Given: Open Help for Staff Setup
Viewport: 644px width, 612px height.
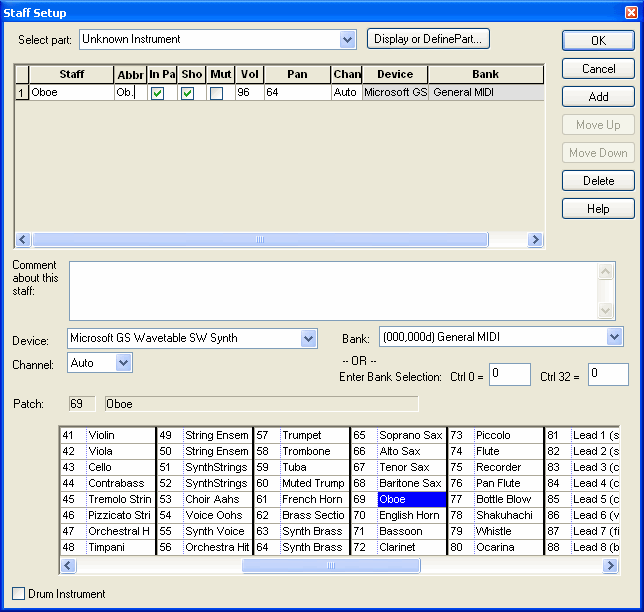Looking at the screenshot, I should point(597,209).
